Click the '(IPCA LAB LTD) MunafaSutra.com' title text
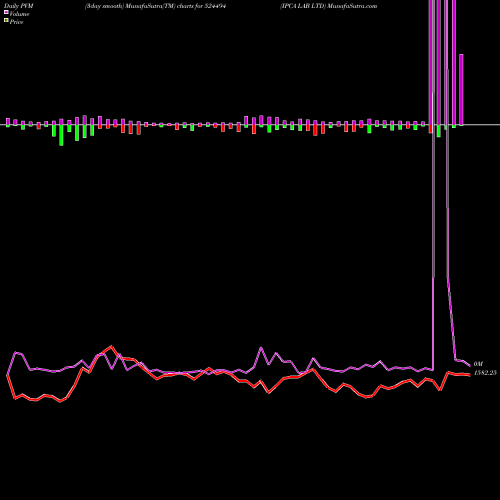The width and height of the screenshot is (500, 500). pos(328,6)
